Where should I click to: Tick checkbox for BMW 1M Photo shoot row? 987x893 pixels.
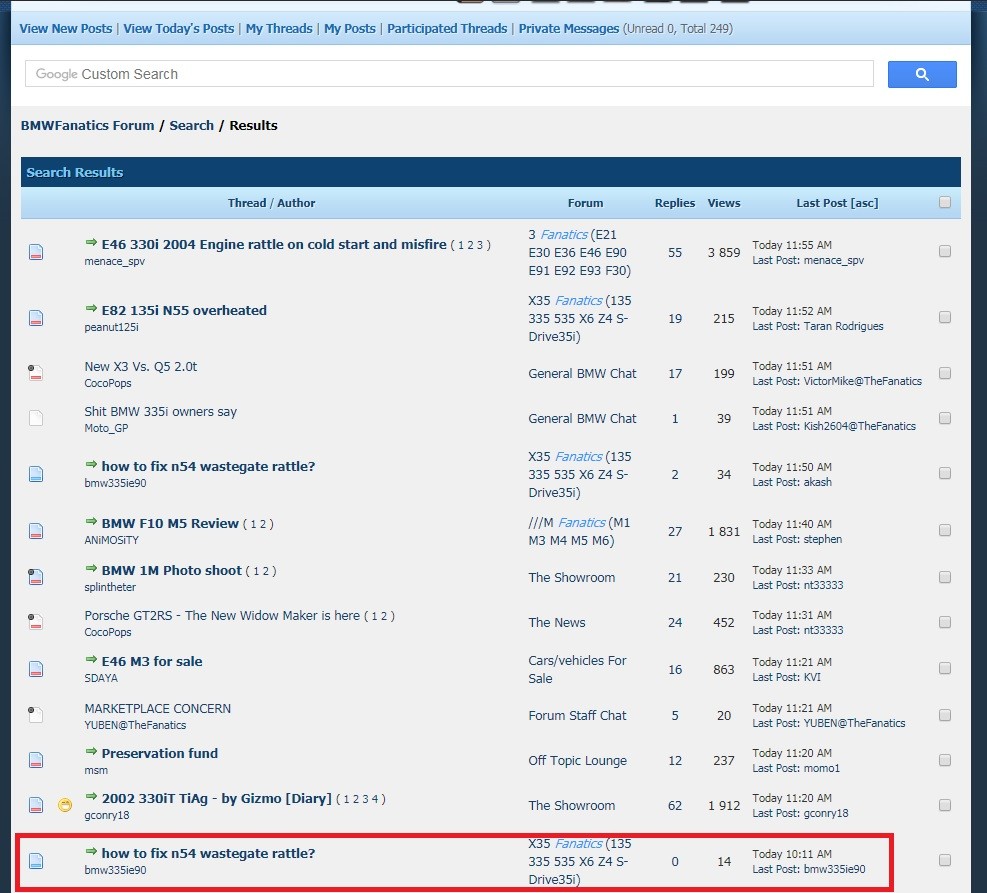click(945, 578)
